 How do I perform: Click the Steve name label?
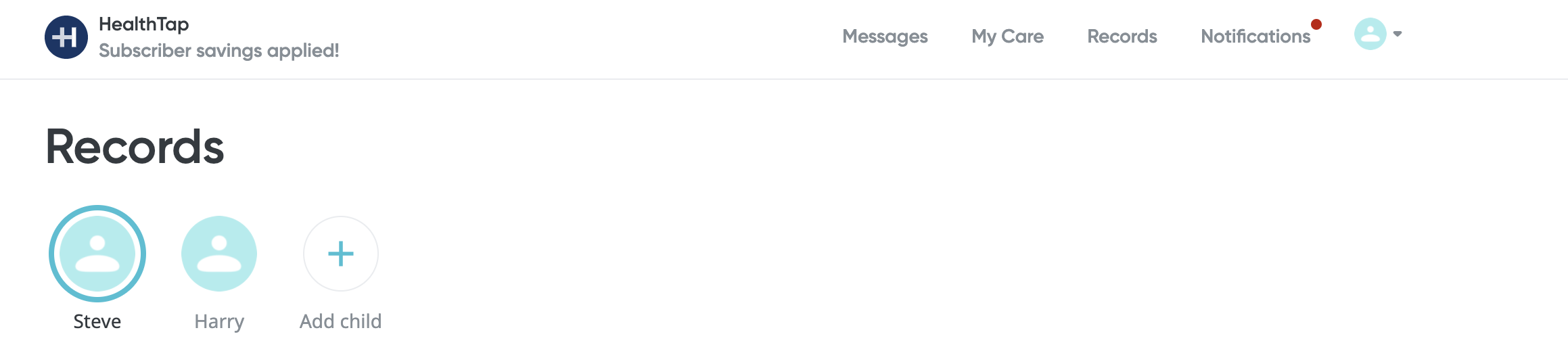(97, 321)
